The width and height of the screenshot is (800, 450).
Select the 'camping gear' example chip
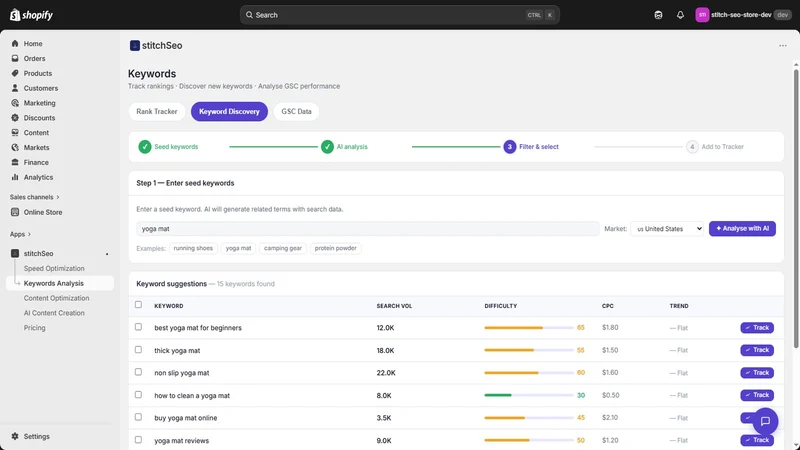[283, 248]
